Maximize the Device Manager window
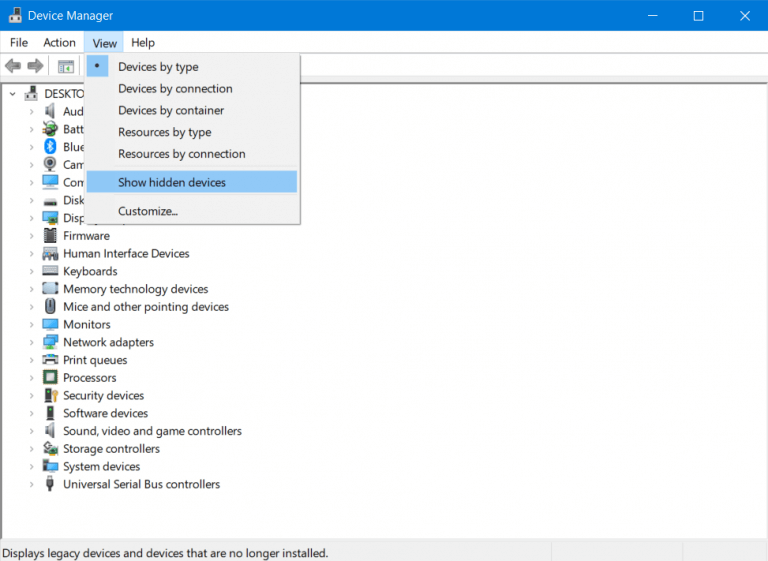This screenshot has height=561, width=768. point(698,16)
